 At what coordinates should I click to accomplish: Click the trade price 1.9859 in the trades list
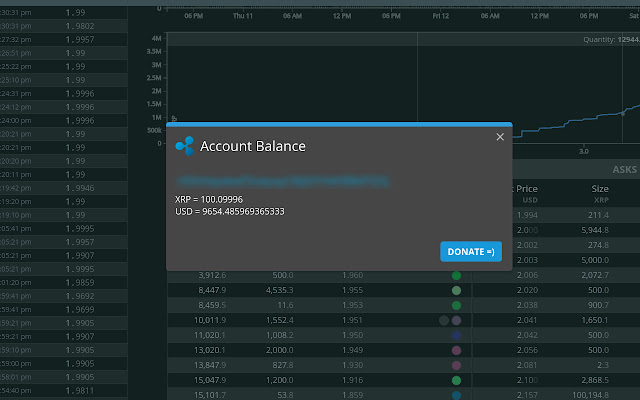coord(80,282)
